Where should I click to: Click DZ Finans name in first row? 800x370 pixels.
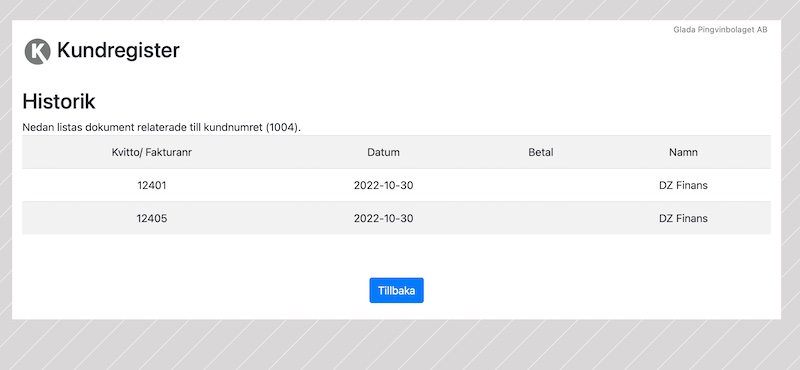pos(683,185)
